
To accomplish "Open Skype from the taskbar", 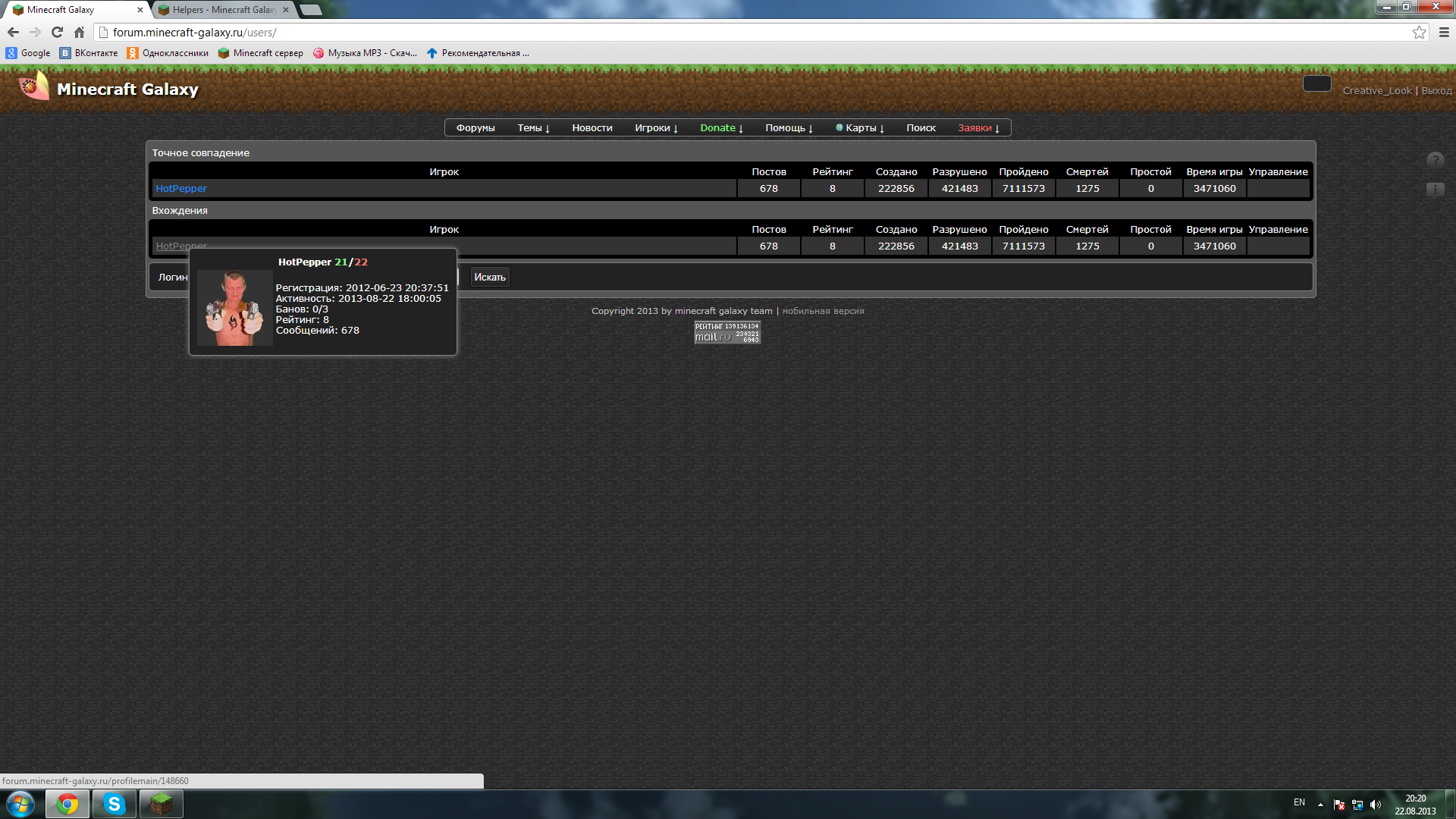I will pos(115,804).
